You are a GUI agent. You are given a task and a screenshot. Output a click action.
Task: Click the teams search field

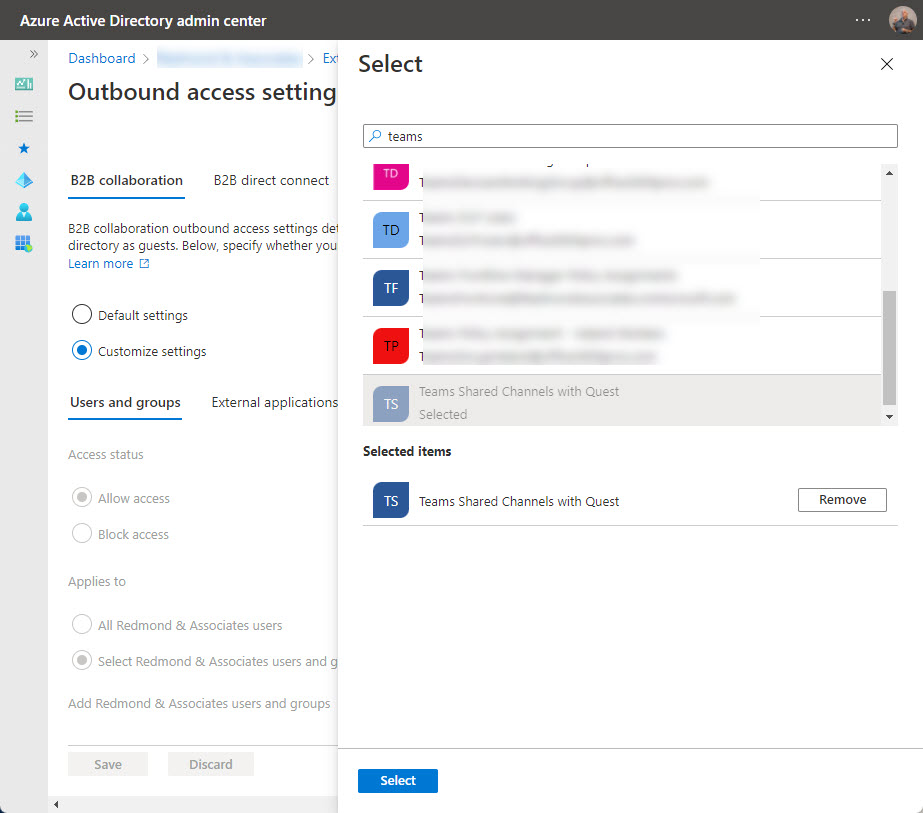tap(630, 136)
